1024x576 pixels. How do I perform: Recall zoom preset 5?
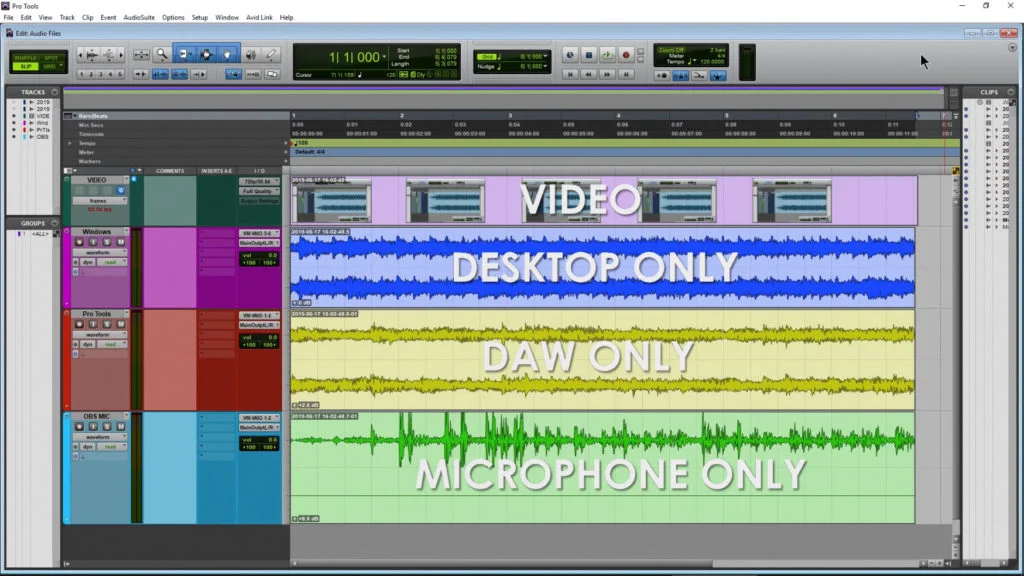point(120,75)
